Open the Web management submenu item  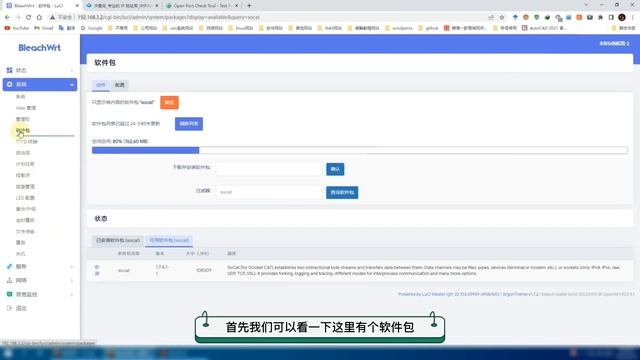click(x=26, y=108)
